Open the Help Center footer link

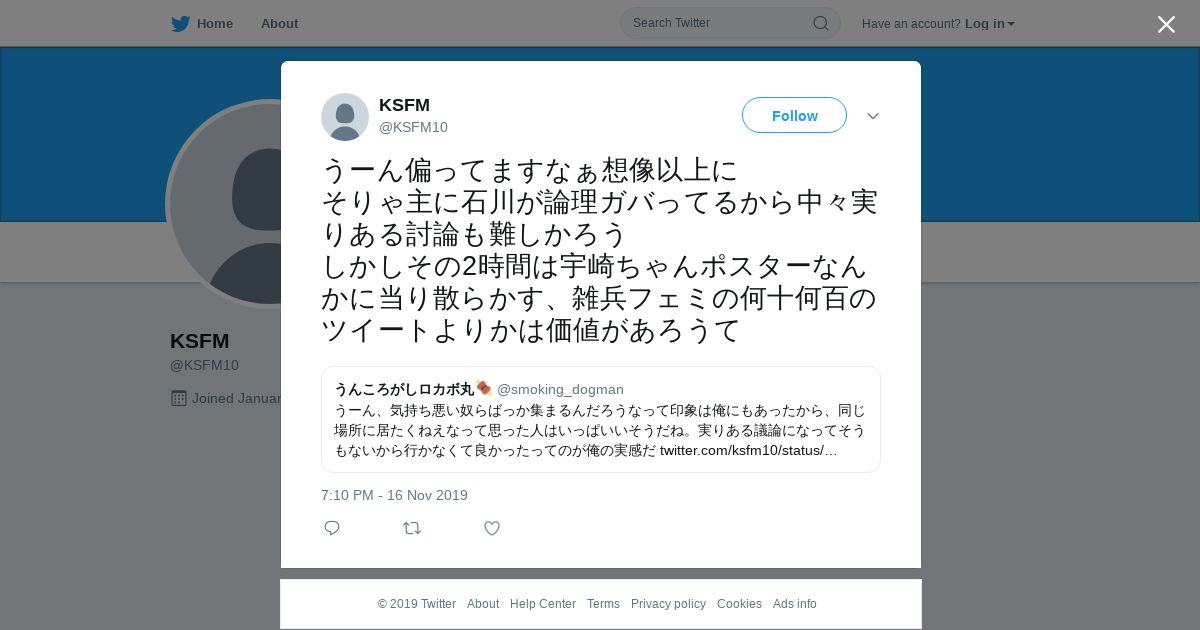[543, 604]
